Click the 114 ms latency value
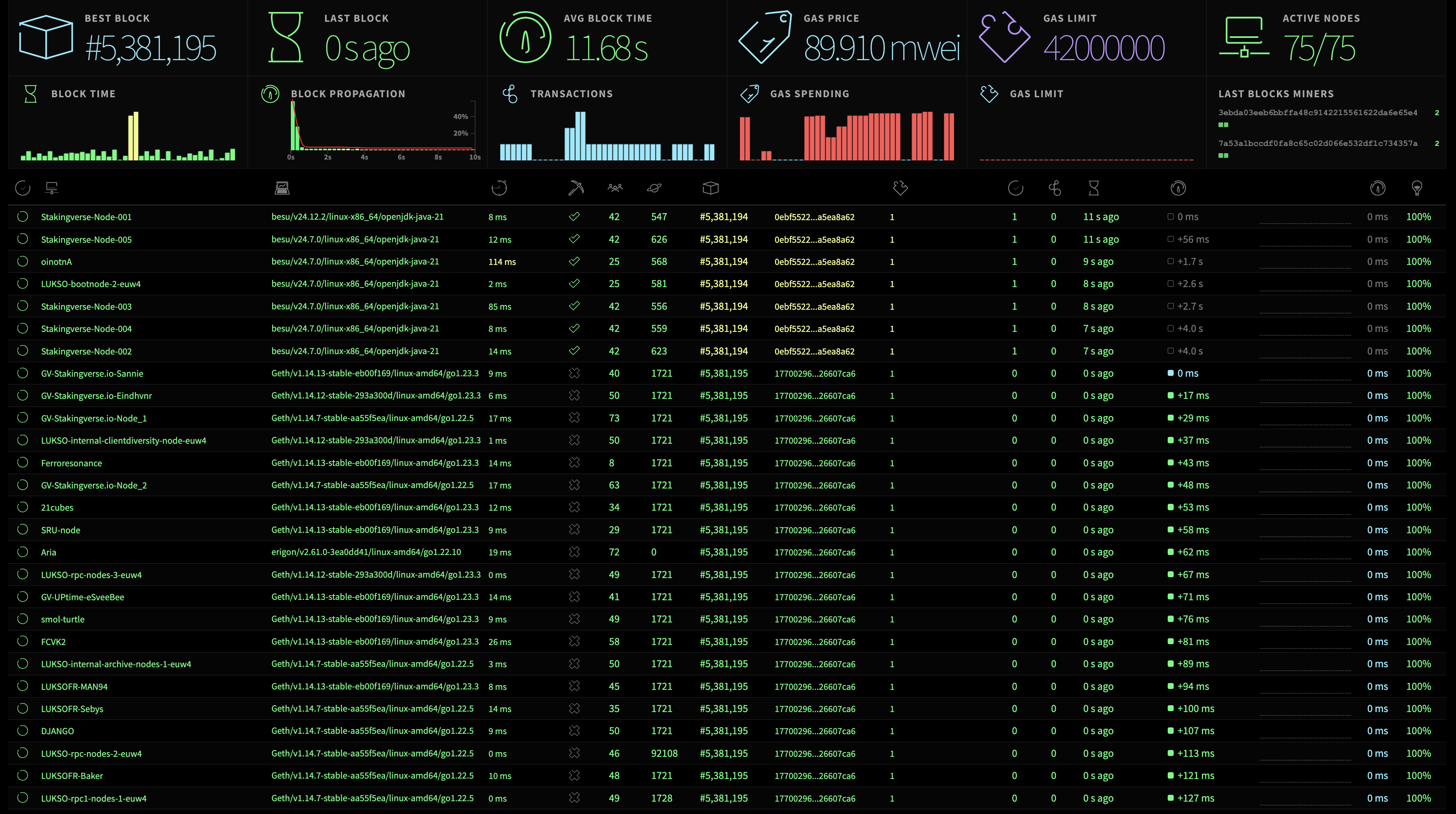This screenshot has height=814, width=1456. click(502, 262)
